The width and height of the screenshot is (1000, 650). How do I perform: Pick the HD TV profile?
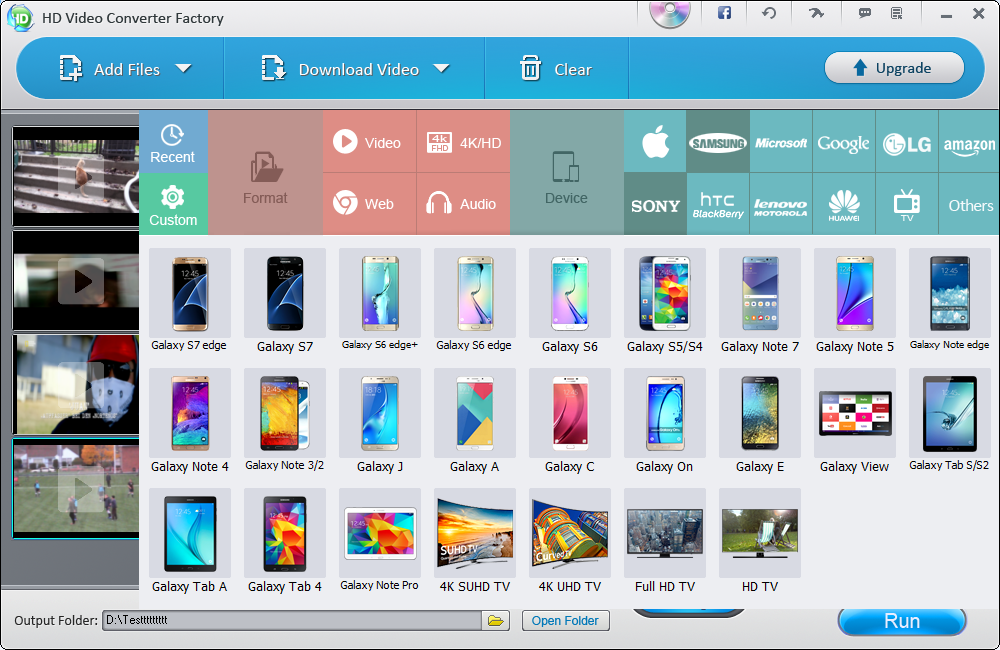(760, 541)
